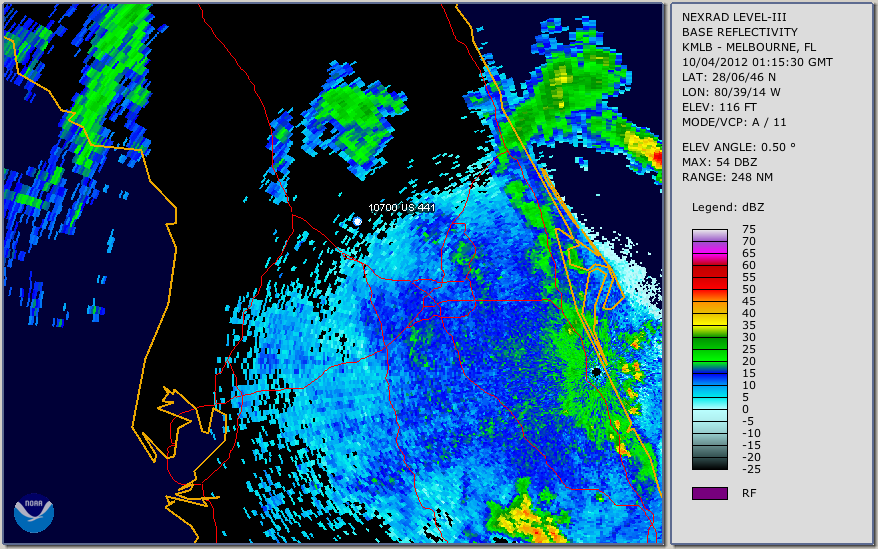The image size is (878, 549).
Task: Click the legend value 35
Action: tap(749, 325)
